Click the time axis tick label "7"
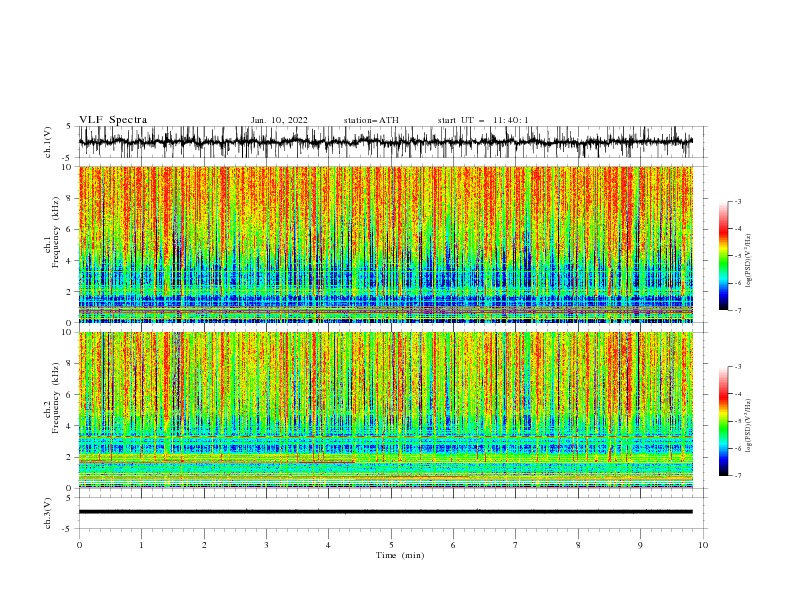 [x=516, y=545]
